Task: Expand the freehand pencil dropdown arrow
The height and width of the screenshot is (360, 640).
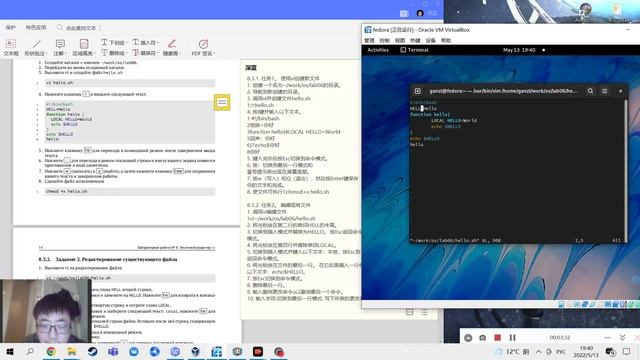Action: pyautogui.click(x=180, y=53)
